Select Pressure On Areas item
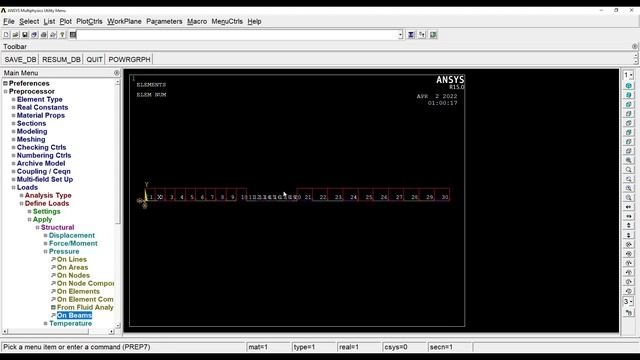The width and height of the screenshot is (640, 360). point(72,267)
